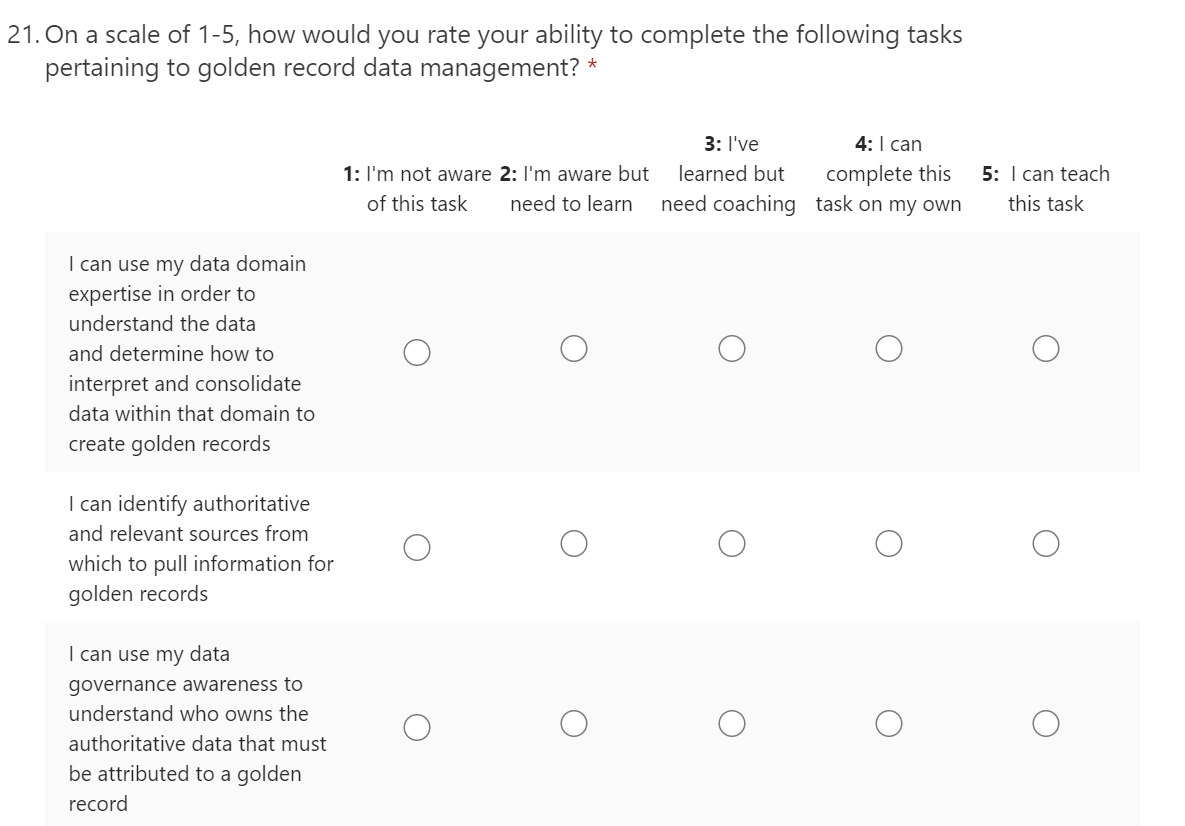This screenshot has width=1185, height=826.
Task: Set identifying authoritative sources to rating 5
Action: [1046, 543]
